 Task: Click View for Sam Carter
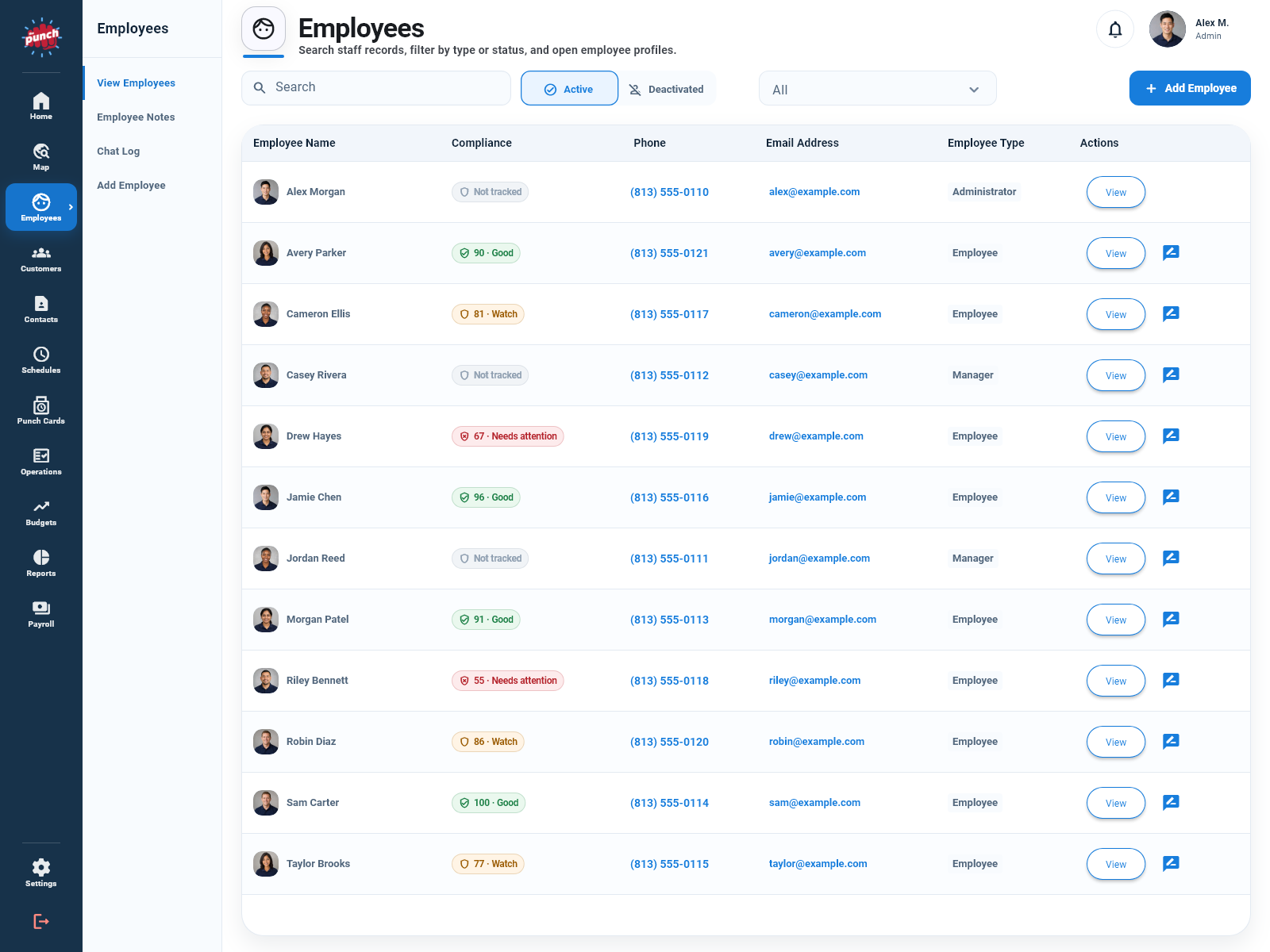click(1115, 803)
